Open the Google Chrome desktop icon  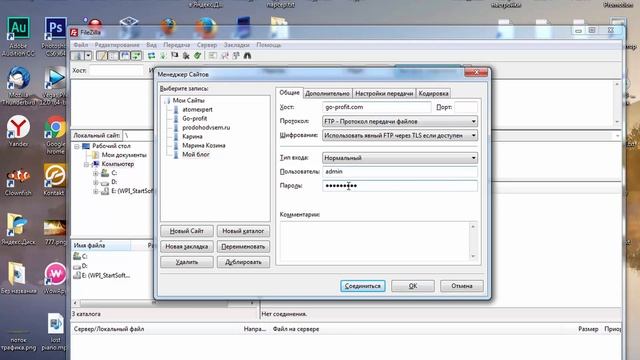[x=55, y=135]
